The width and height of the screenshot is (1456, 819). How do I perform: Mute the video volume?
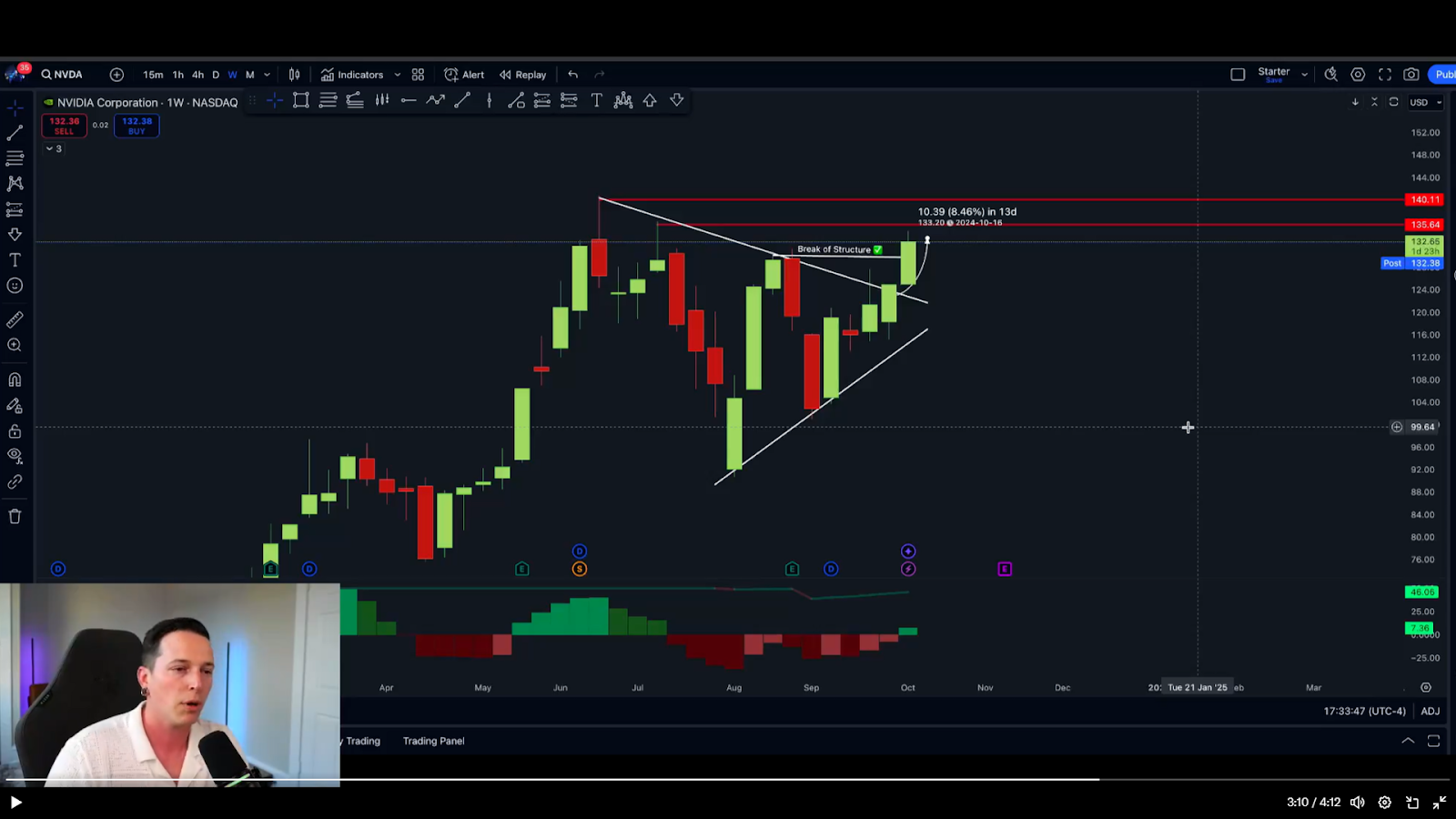coord(1358,803)
